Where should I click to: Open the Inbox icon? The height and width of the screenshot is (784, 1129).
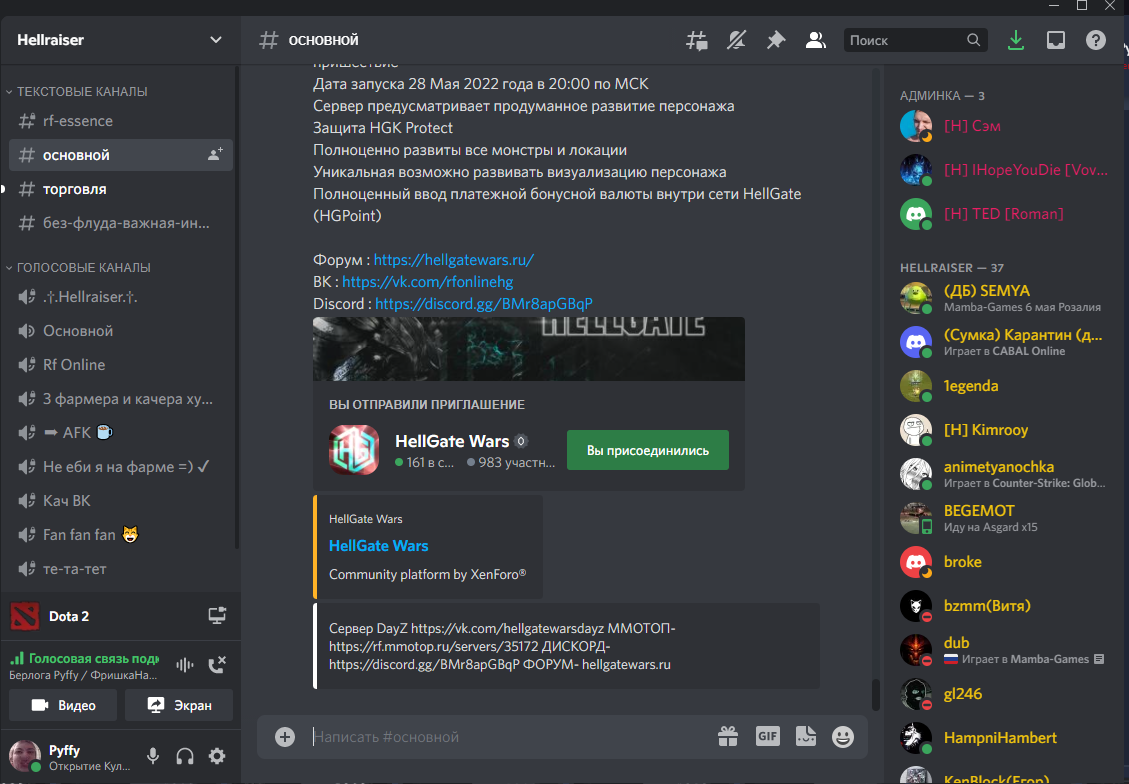tap(1056, 40)
